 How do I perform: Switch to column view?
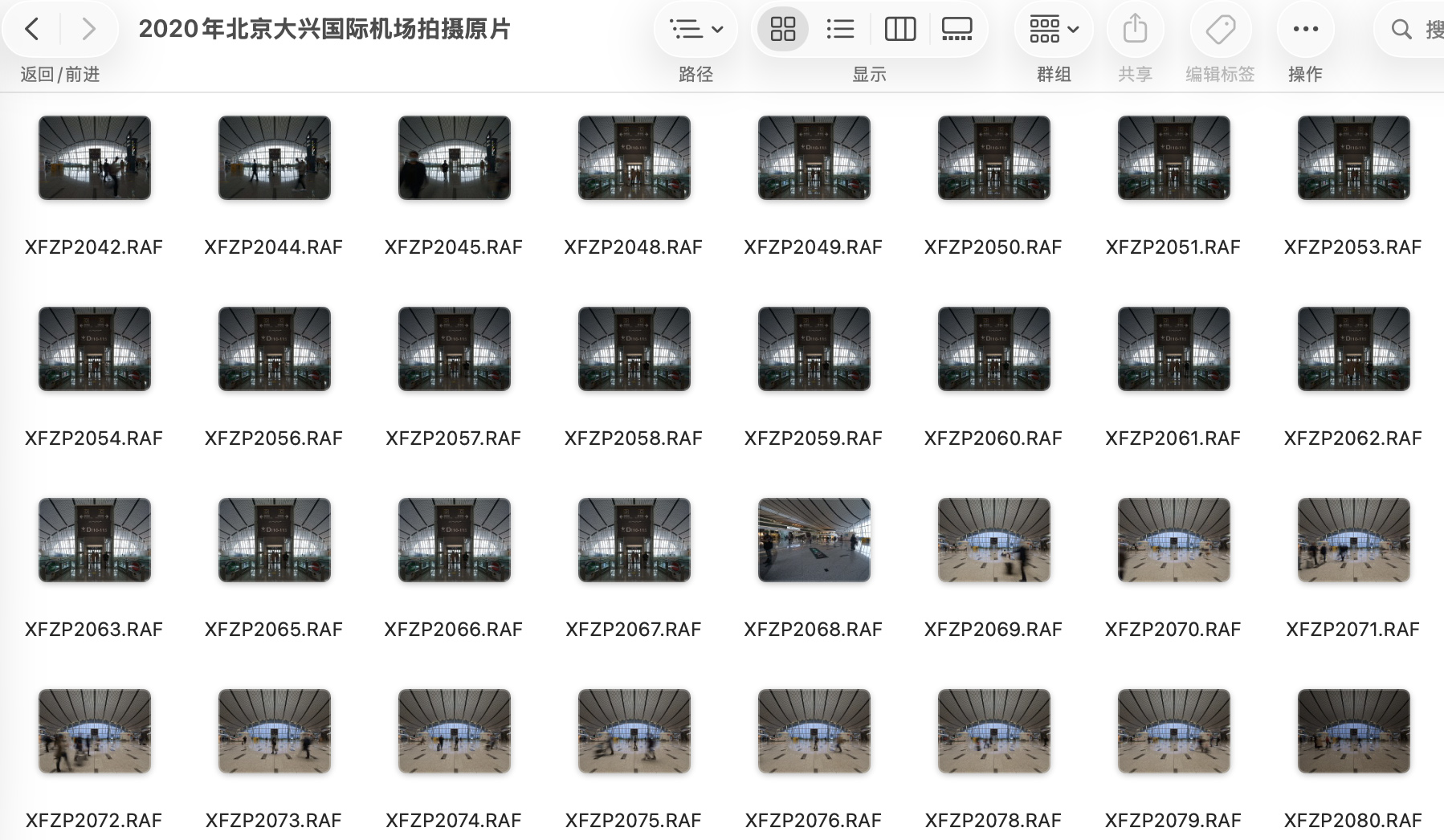coord(899,30)
